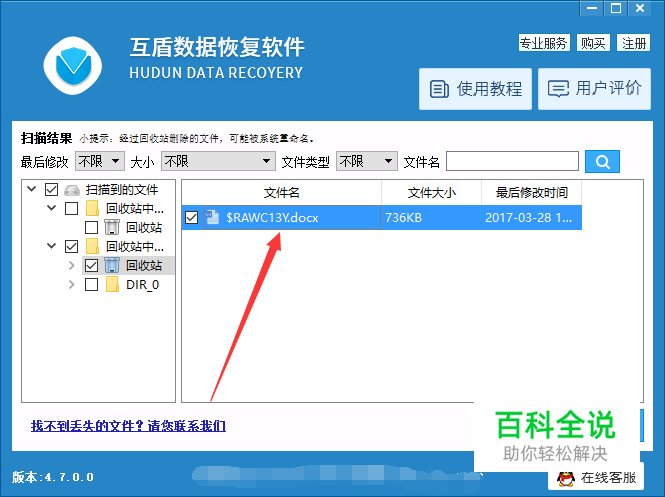The width and height of the screenshot is (665, 497).
Task: Open the 最后修改 dropdown
Action: point(100,161)
